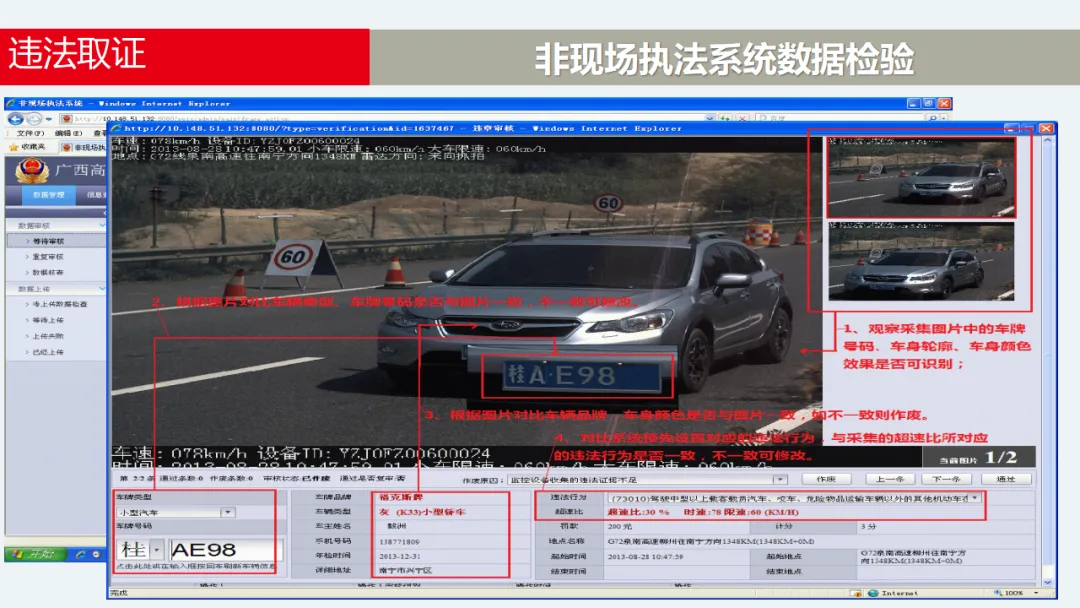This screenshot has height=608, width=1080.
Task: Click the 138771809 phone number value
Action: click(399, 542)
